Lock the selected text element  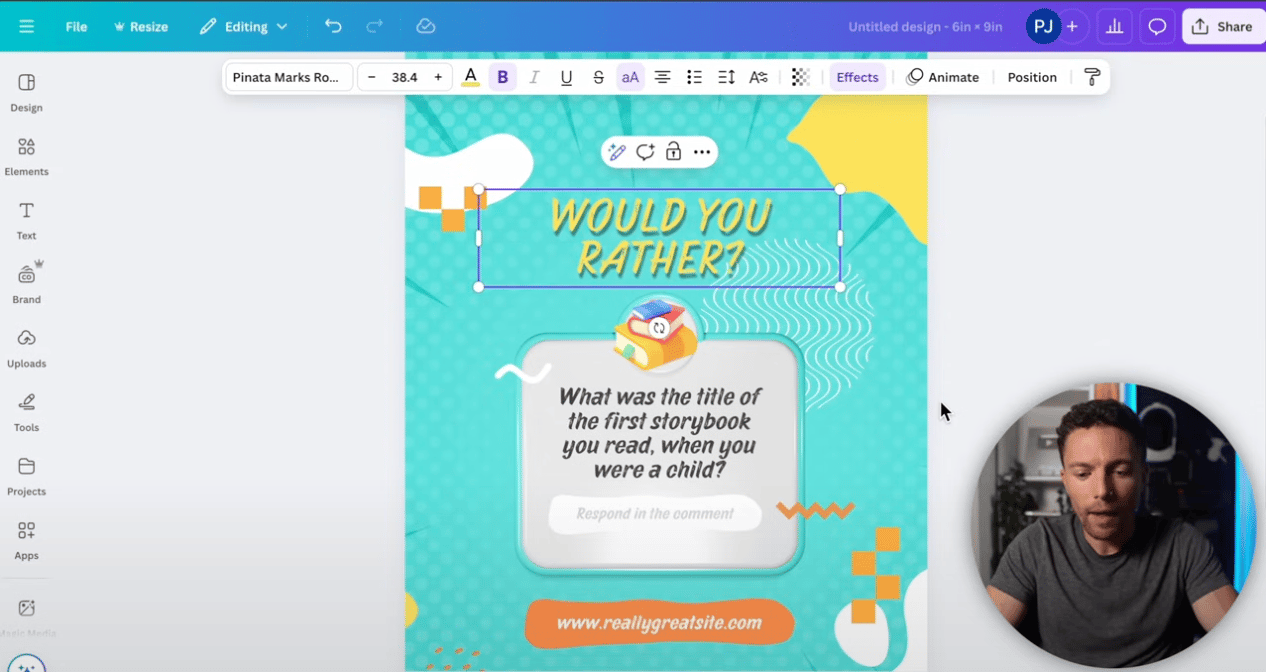point(673,152)
